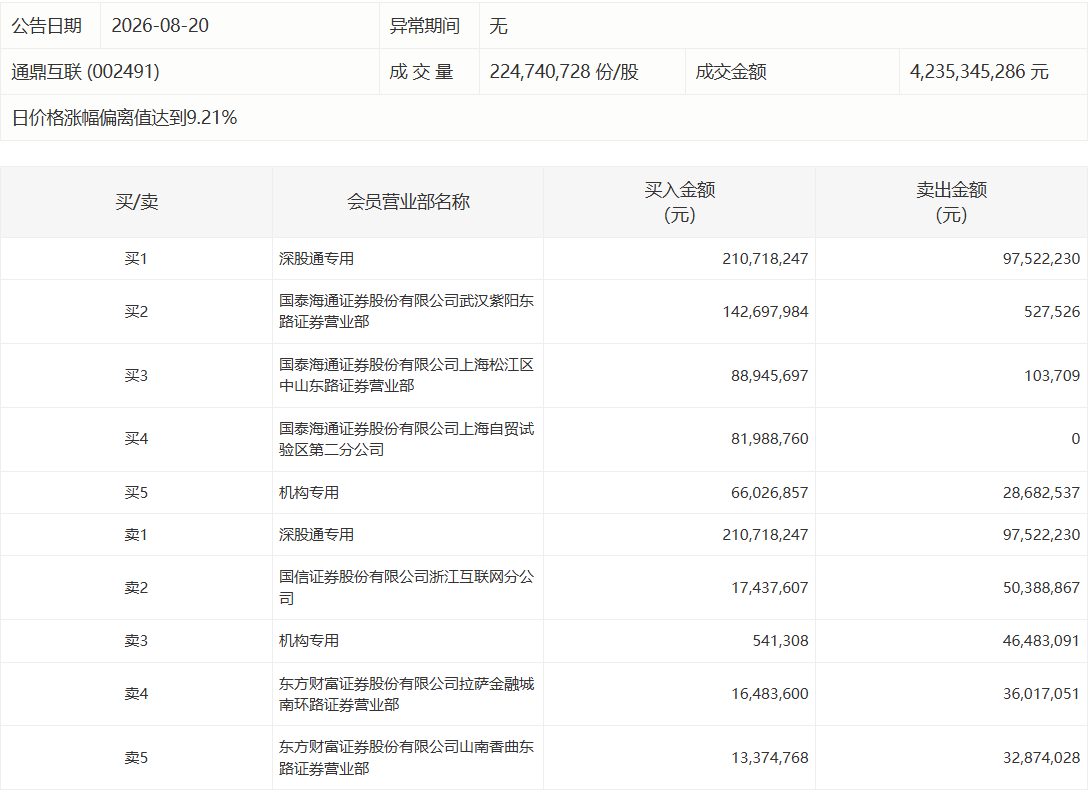Click the 卖出金额 column header

coord(951,202)
